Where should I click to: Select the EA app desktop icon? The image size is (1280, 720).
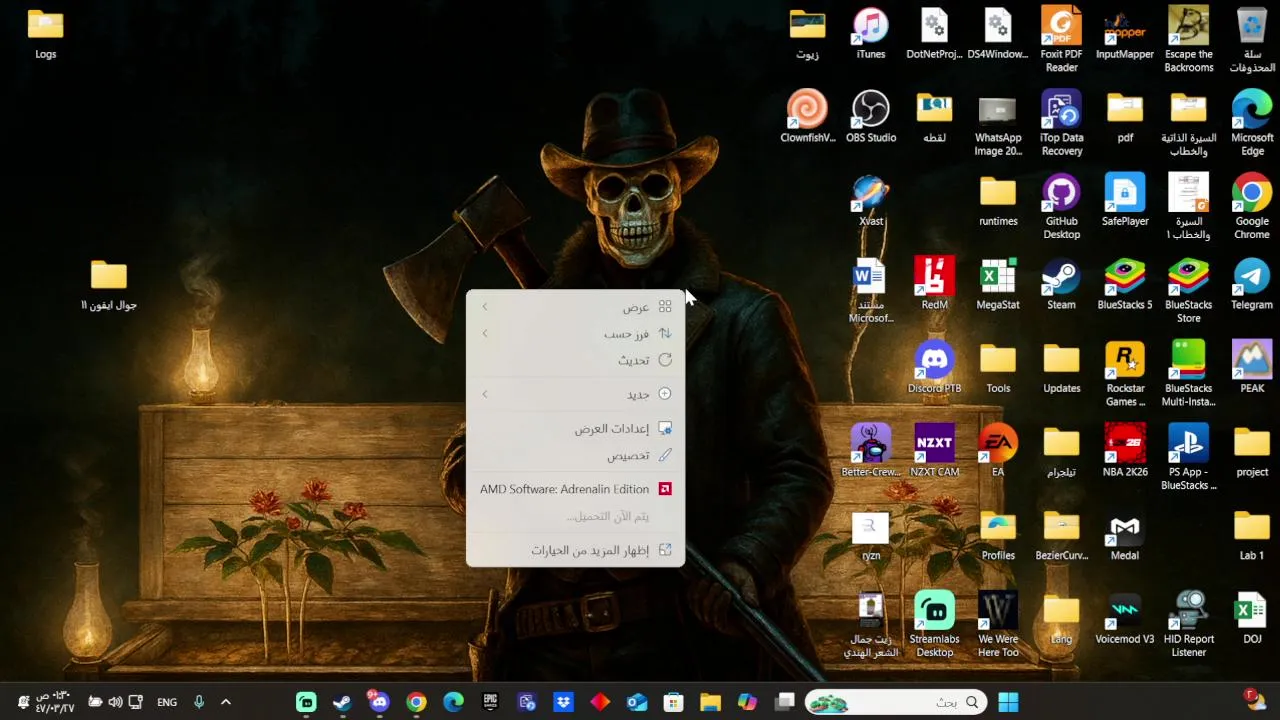pos(998,451)
